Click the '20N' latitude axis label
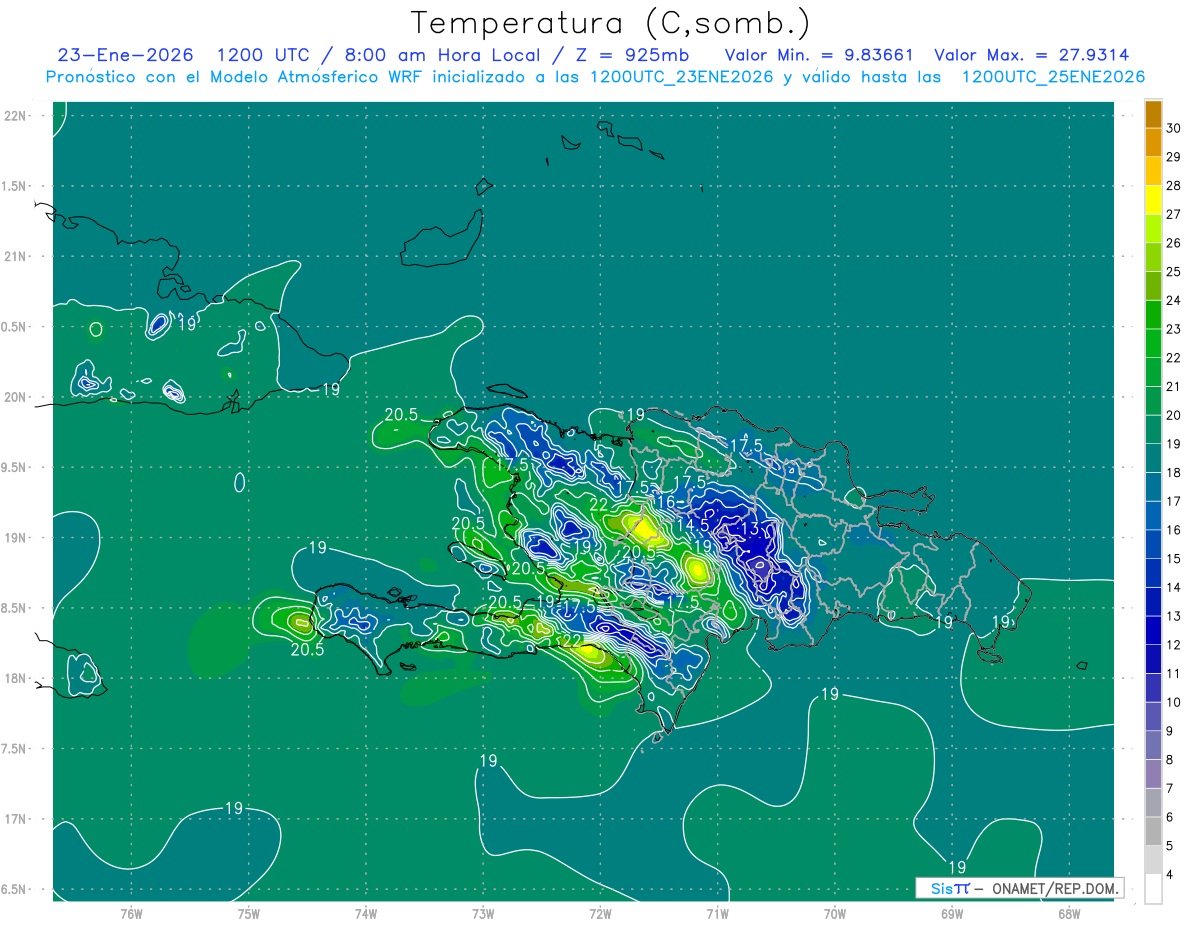Screen dimensions: 1200x927 (15, 397)
